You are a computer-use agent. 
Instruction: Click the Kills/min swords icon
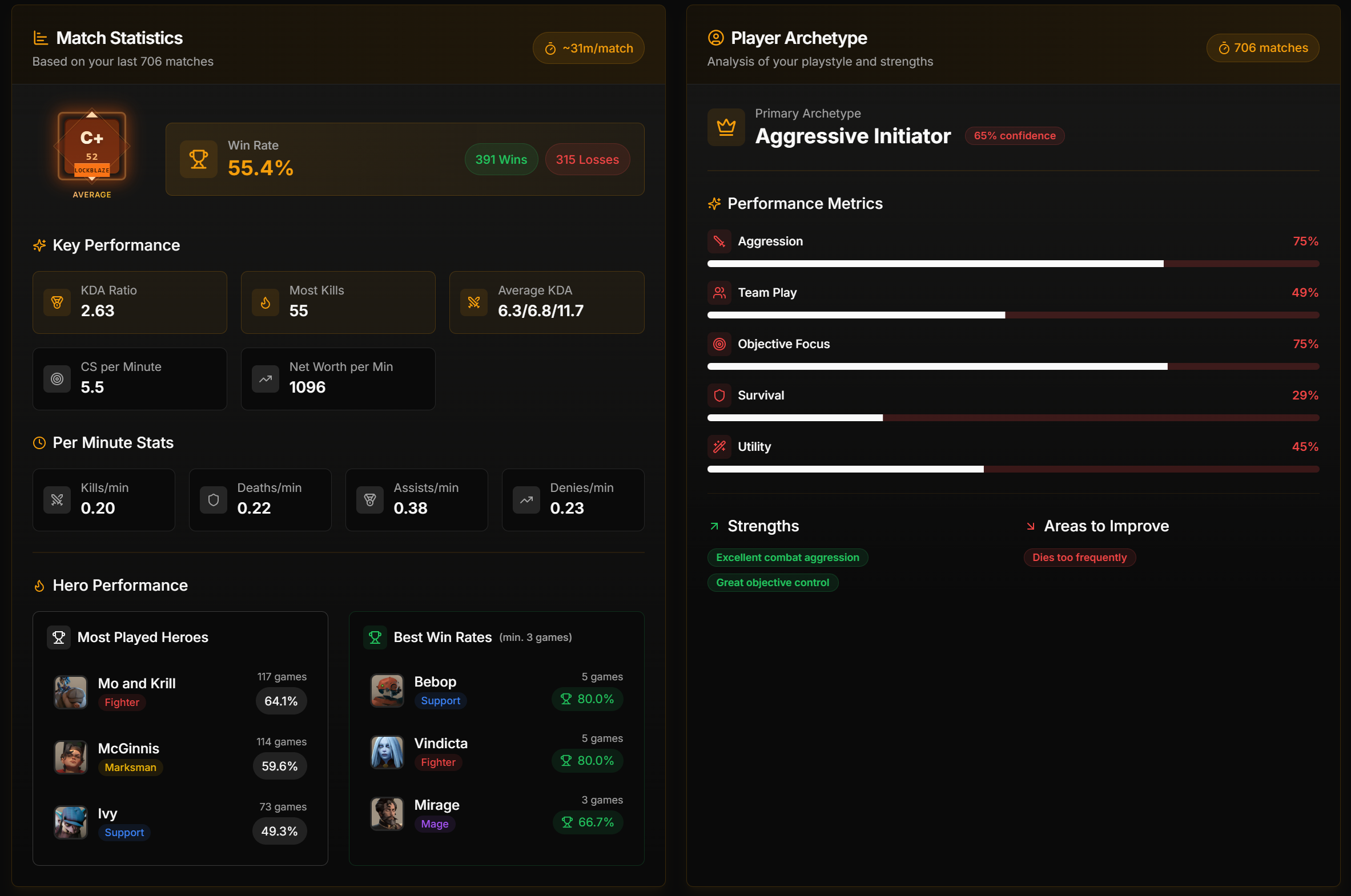[57, 500]
